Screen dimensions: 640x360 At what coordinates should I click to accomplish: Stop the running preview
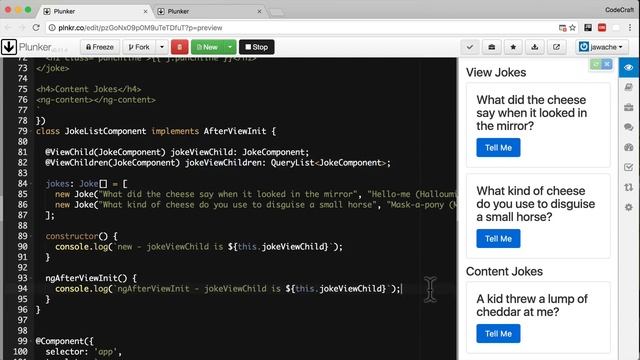click(257, 47)
